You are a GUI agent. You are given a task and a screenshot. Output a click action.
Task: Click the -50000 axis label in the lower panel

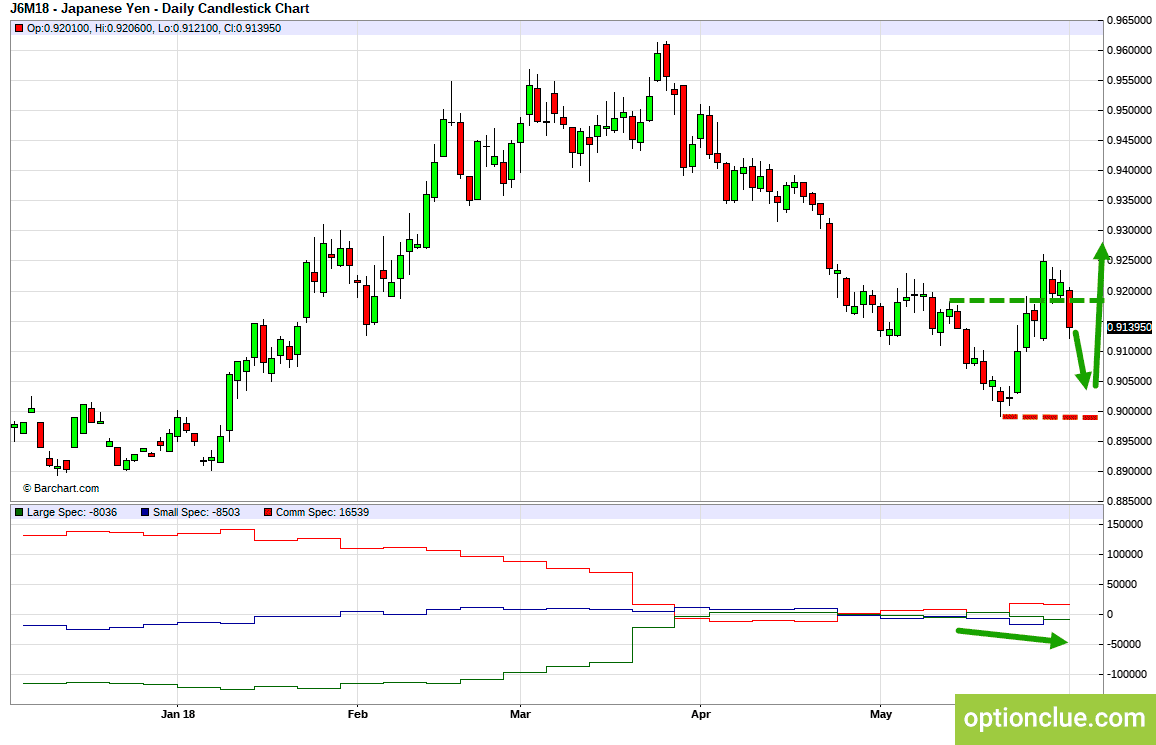point(1124,644)
